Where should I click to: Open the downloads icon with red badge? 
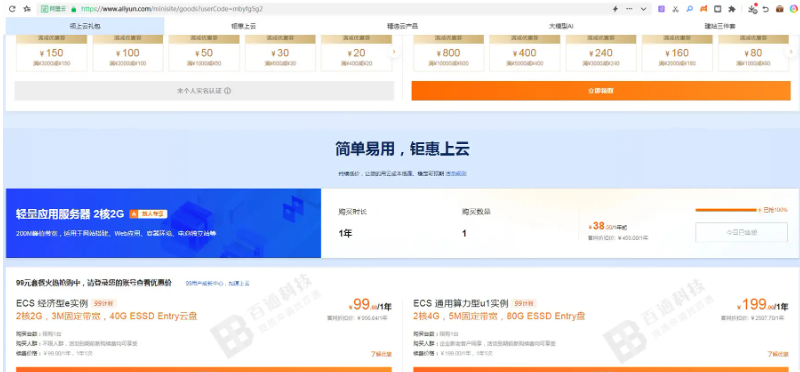pyautogui.click(x=753, y=9)
